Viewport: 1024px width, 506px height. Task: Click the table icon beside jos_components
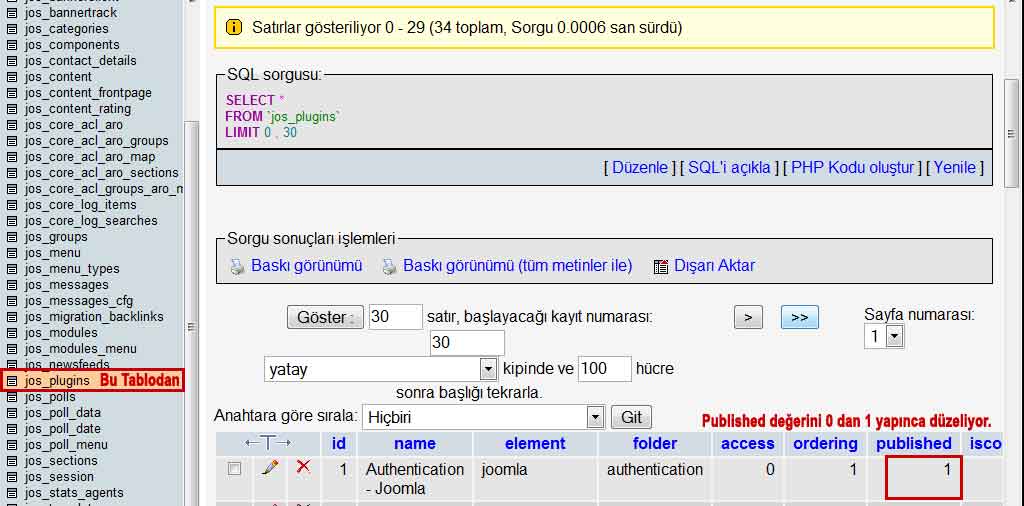pyautogui.click(x=12, y=45)
